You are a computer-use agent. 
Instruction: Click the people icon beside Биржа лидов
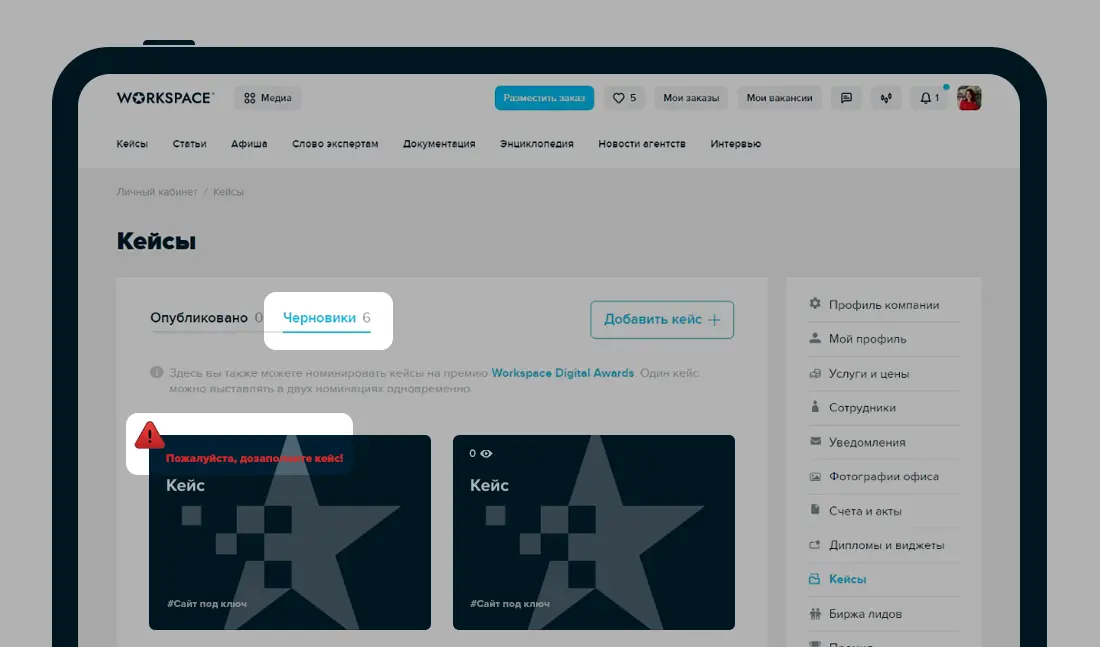814,613
